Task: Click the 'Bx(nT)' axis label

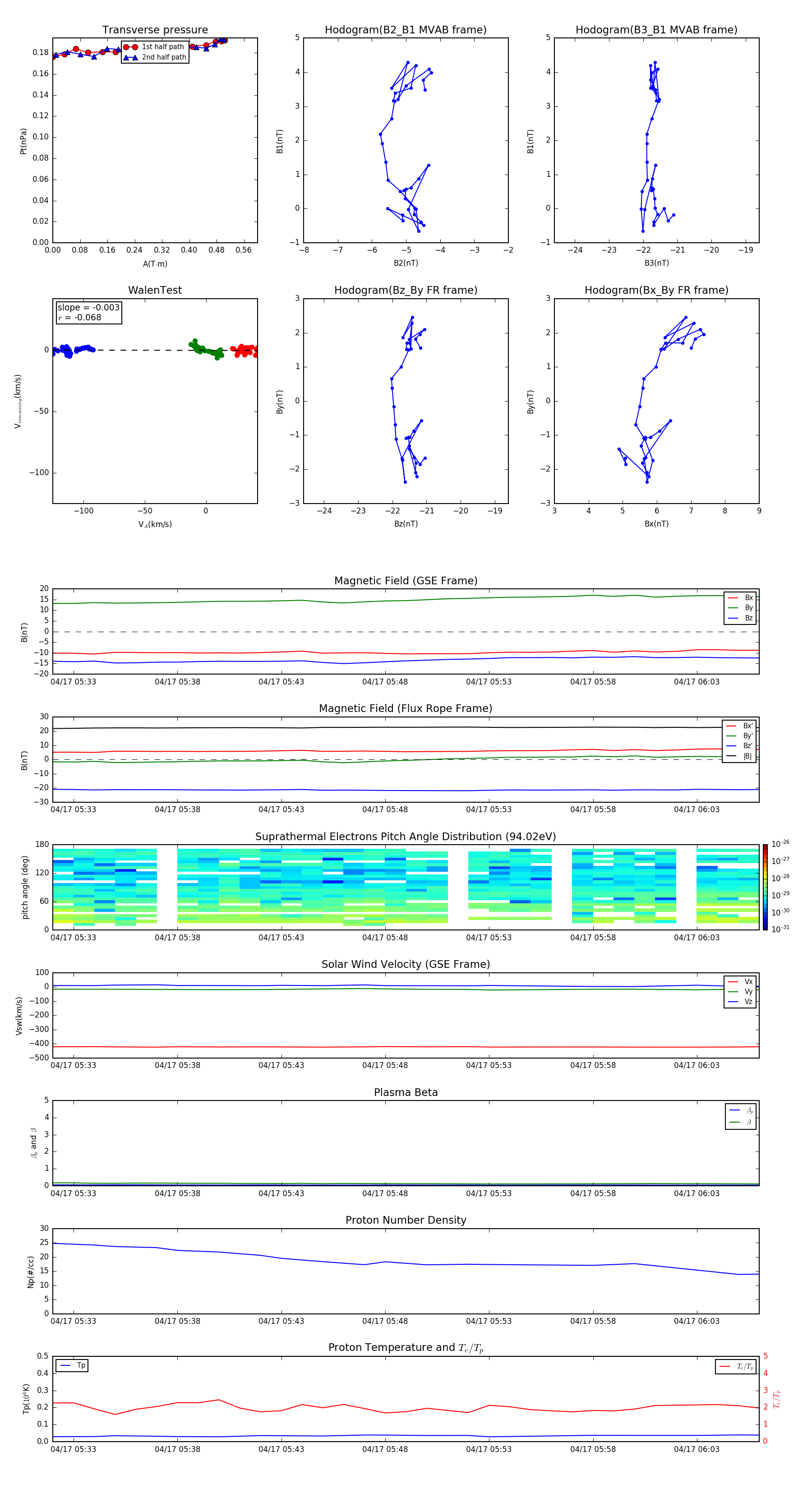Action: coord(656,524)
